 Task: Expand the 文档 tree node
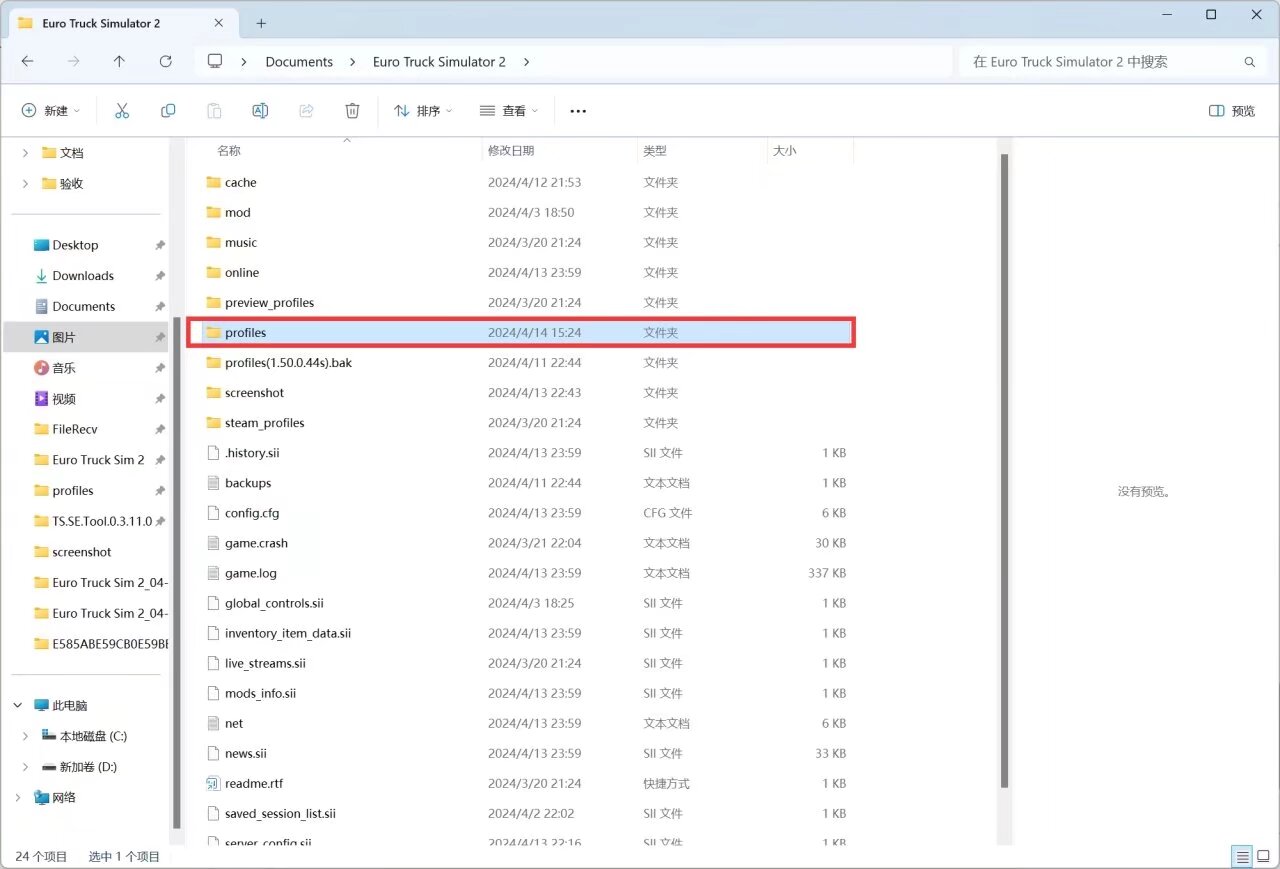[x=25, y=153]
